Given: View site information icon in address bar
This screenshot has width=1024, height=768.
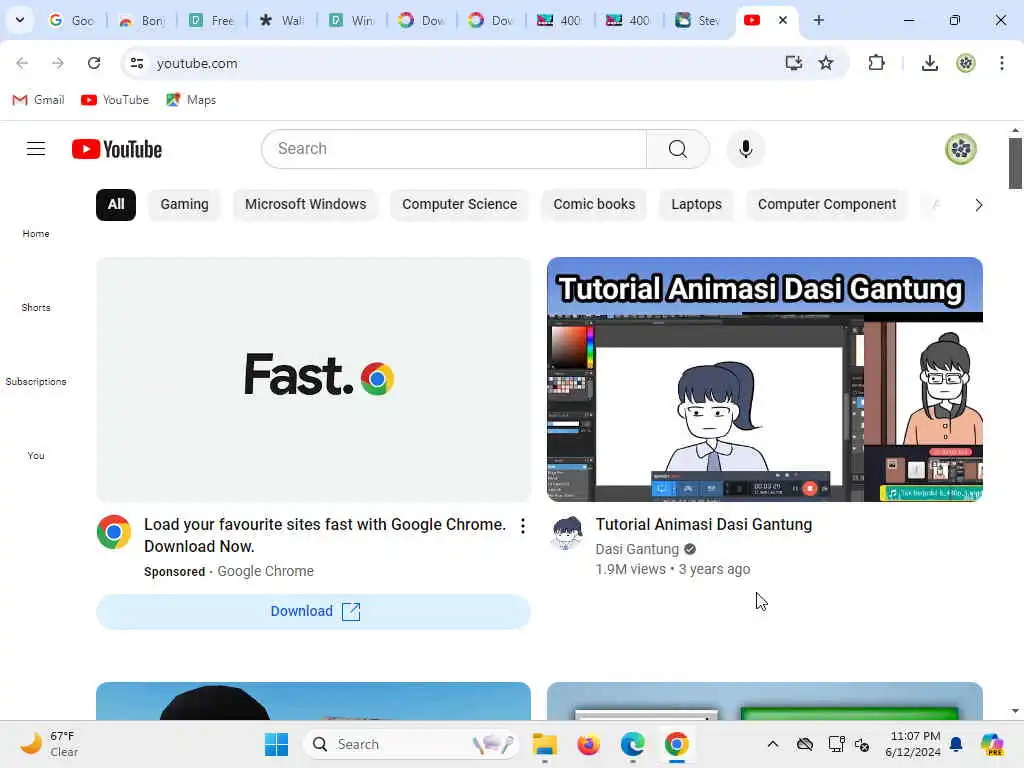Looking at the screenshot, I should pyautogui.click(x=137, y=63).
